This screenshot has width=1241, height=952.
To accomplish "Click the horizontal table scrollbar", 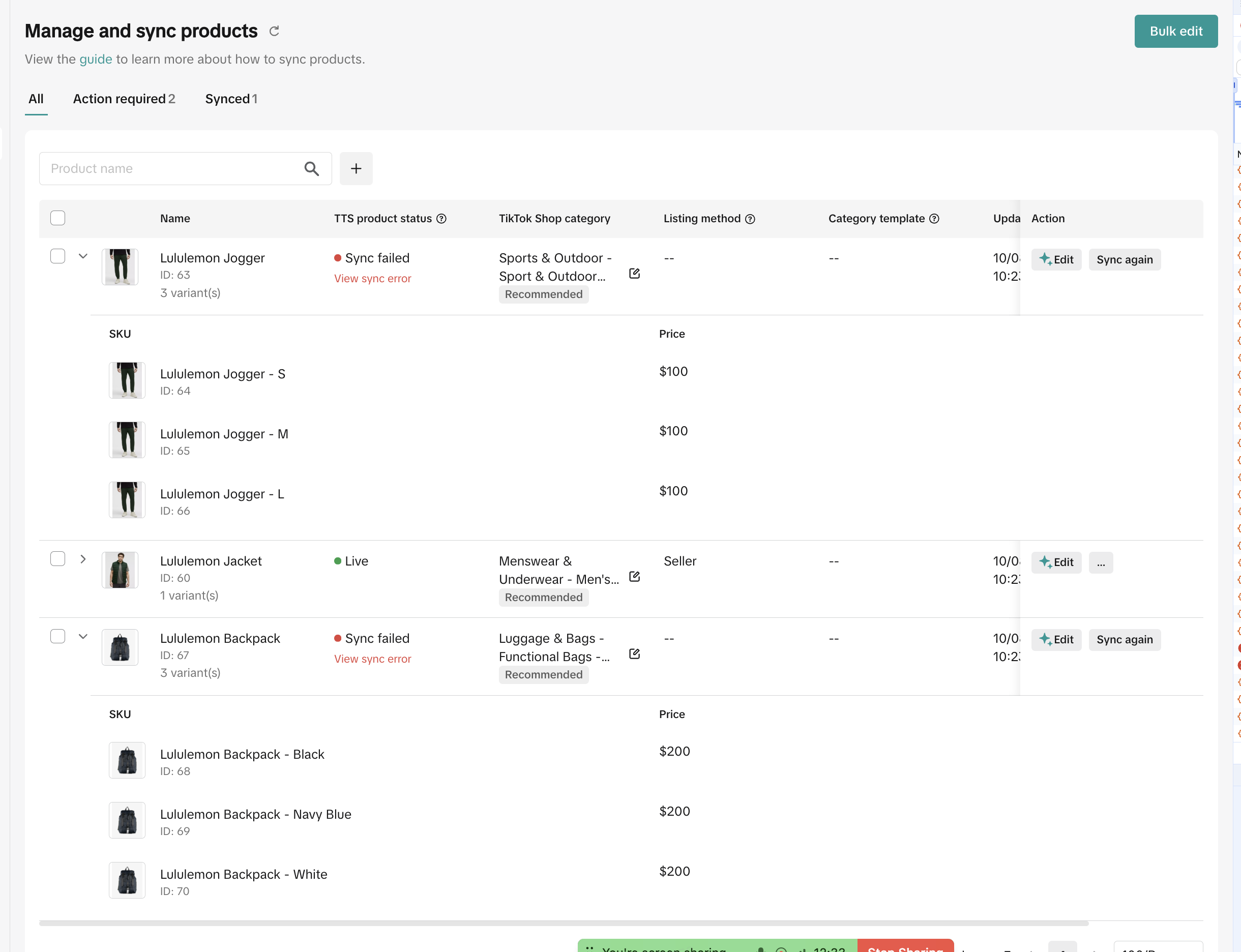I will coord(563,923).
